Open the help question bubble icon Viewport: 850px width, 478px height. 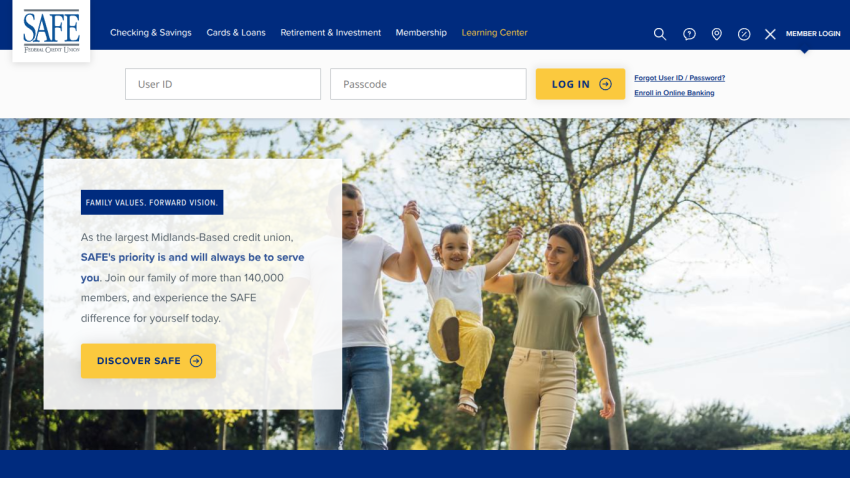coord(689,34)
